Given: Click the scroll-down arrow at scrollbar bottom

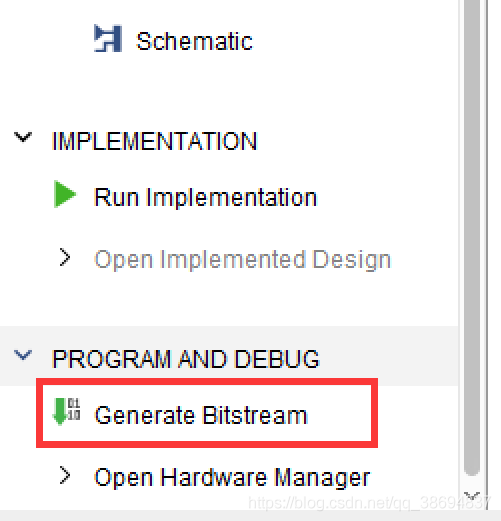Looking at the screenshot, I should [472, 496].
